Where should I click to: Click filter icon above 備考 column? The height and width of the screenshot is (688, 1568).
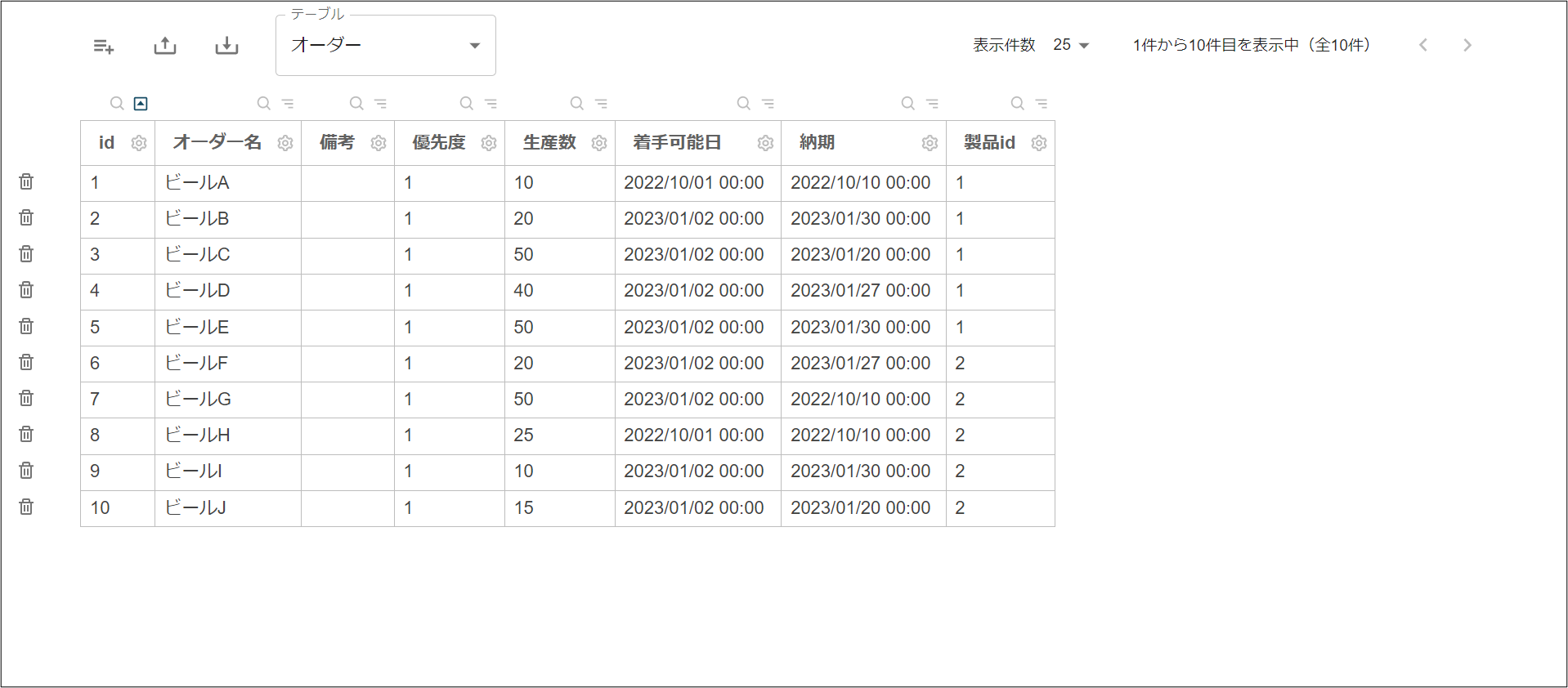[381, 103]
